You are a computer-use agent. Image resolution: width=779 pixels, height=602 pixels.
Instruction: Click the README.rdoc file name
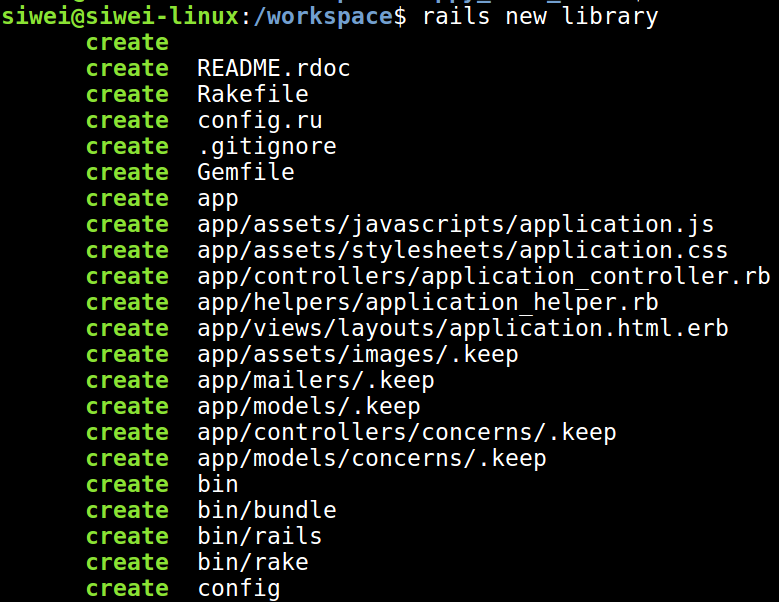click(x=274, y=69)
